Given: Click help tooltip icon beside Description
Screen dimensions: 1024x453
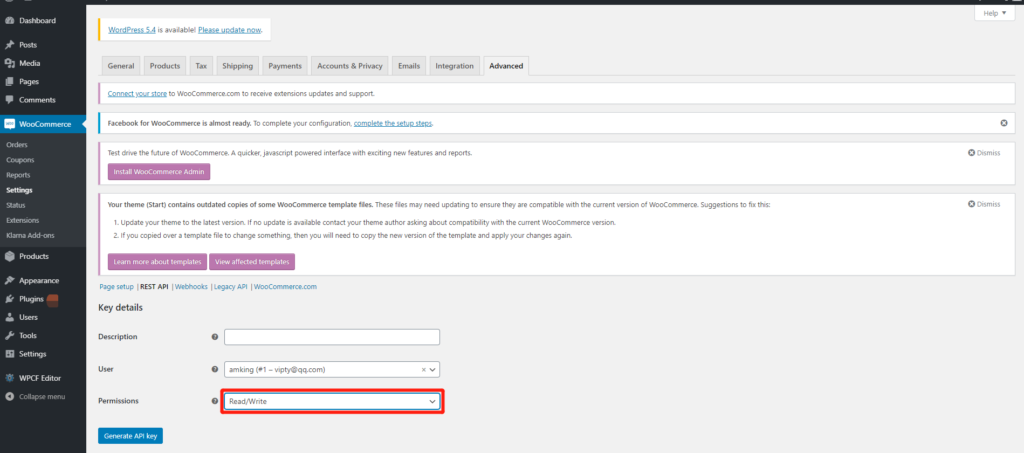Looking at the screenshot, I should (215, 337).
